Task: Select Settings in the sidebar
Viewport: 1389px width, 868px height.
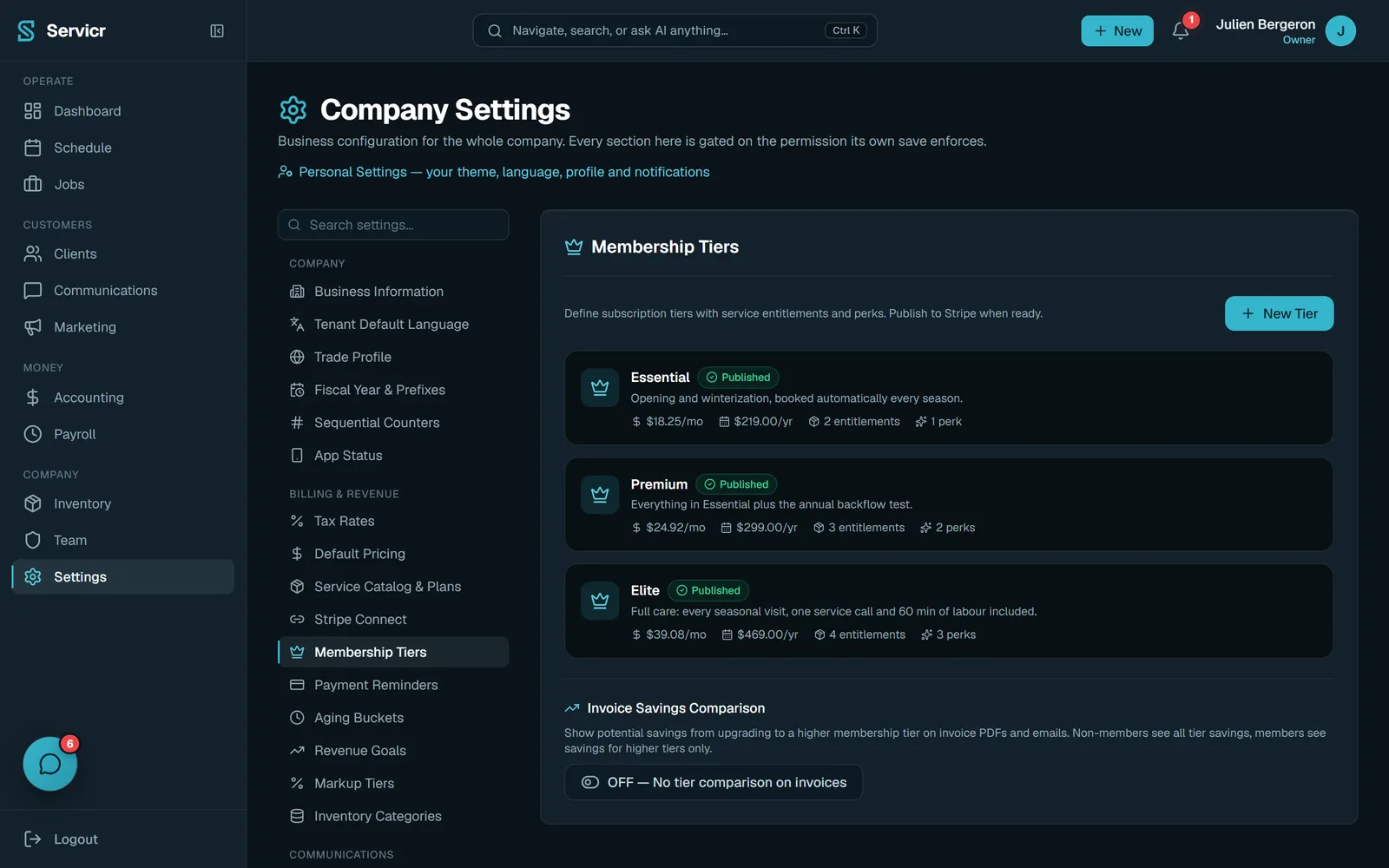Action: [122, 576]
